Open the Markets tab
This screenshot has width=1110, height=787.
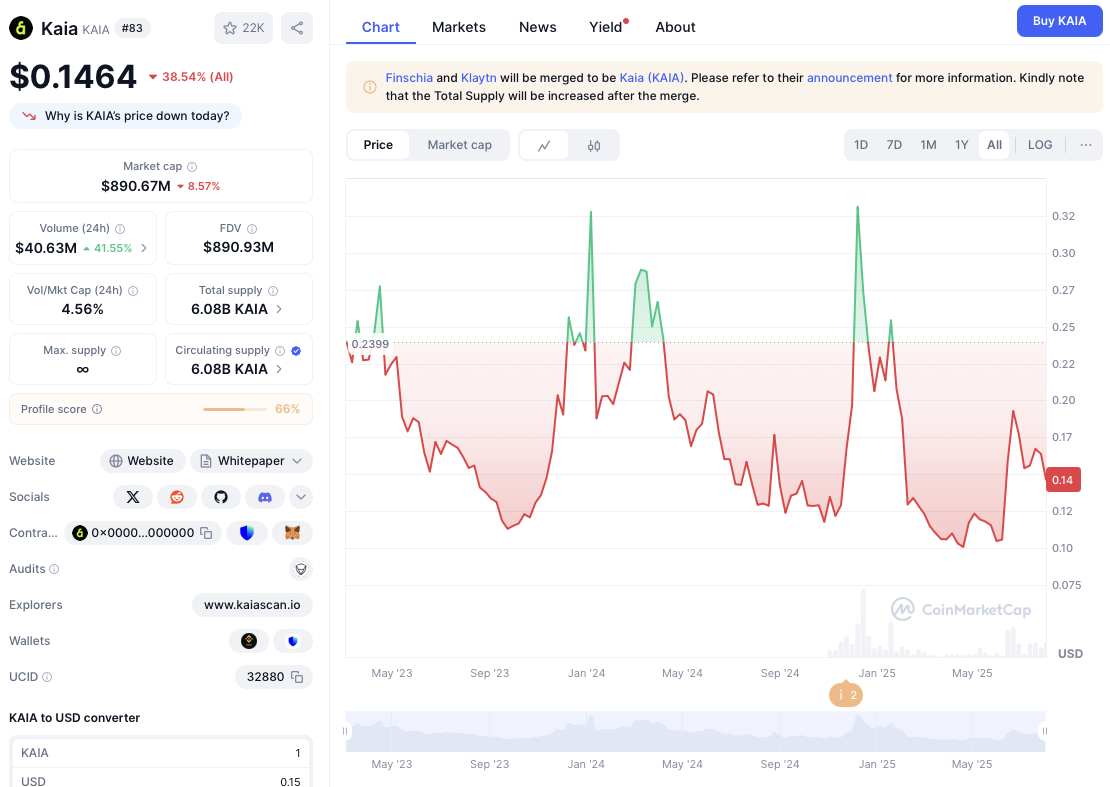pyautogui.click(x=459, y=27)
